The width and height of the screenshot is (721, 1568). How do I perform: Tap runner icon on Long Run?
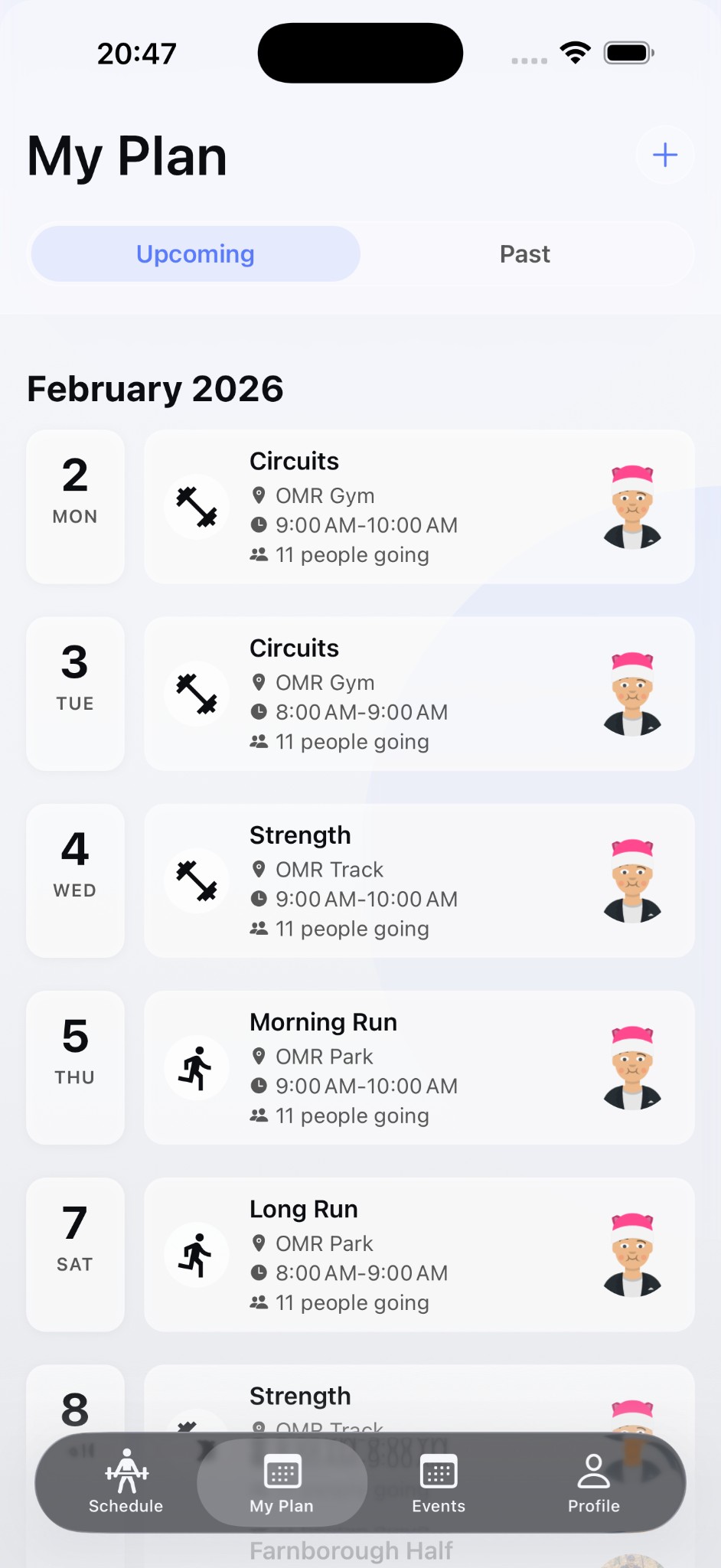(x=197, y=1254)
